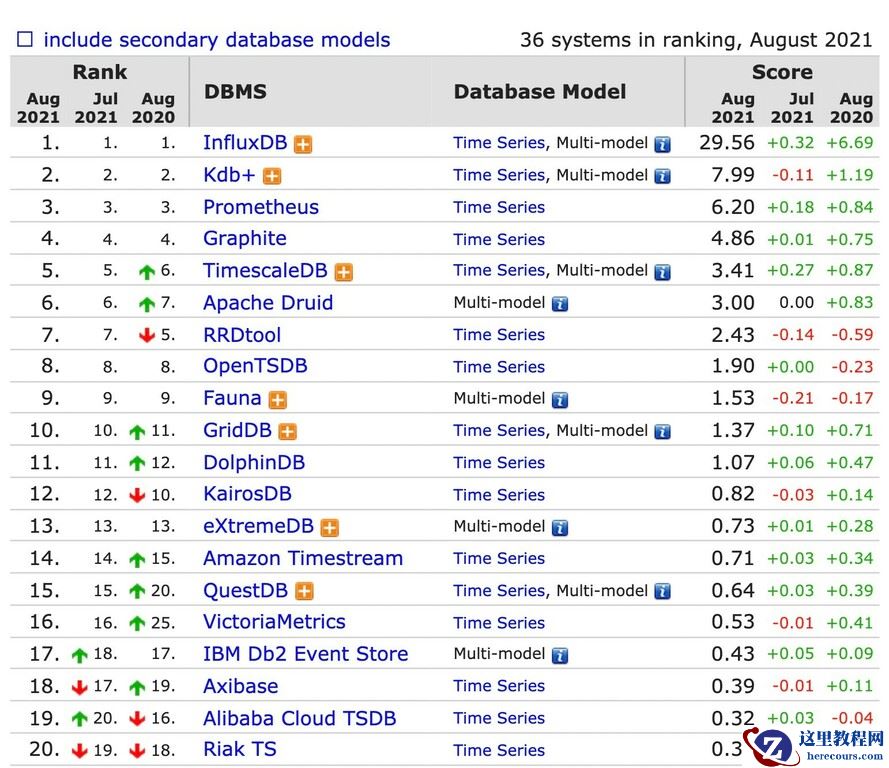Expand TimescaleDB secondary database models
This screenshot has width=889, height=768.
344,270
